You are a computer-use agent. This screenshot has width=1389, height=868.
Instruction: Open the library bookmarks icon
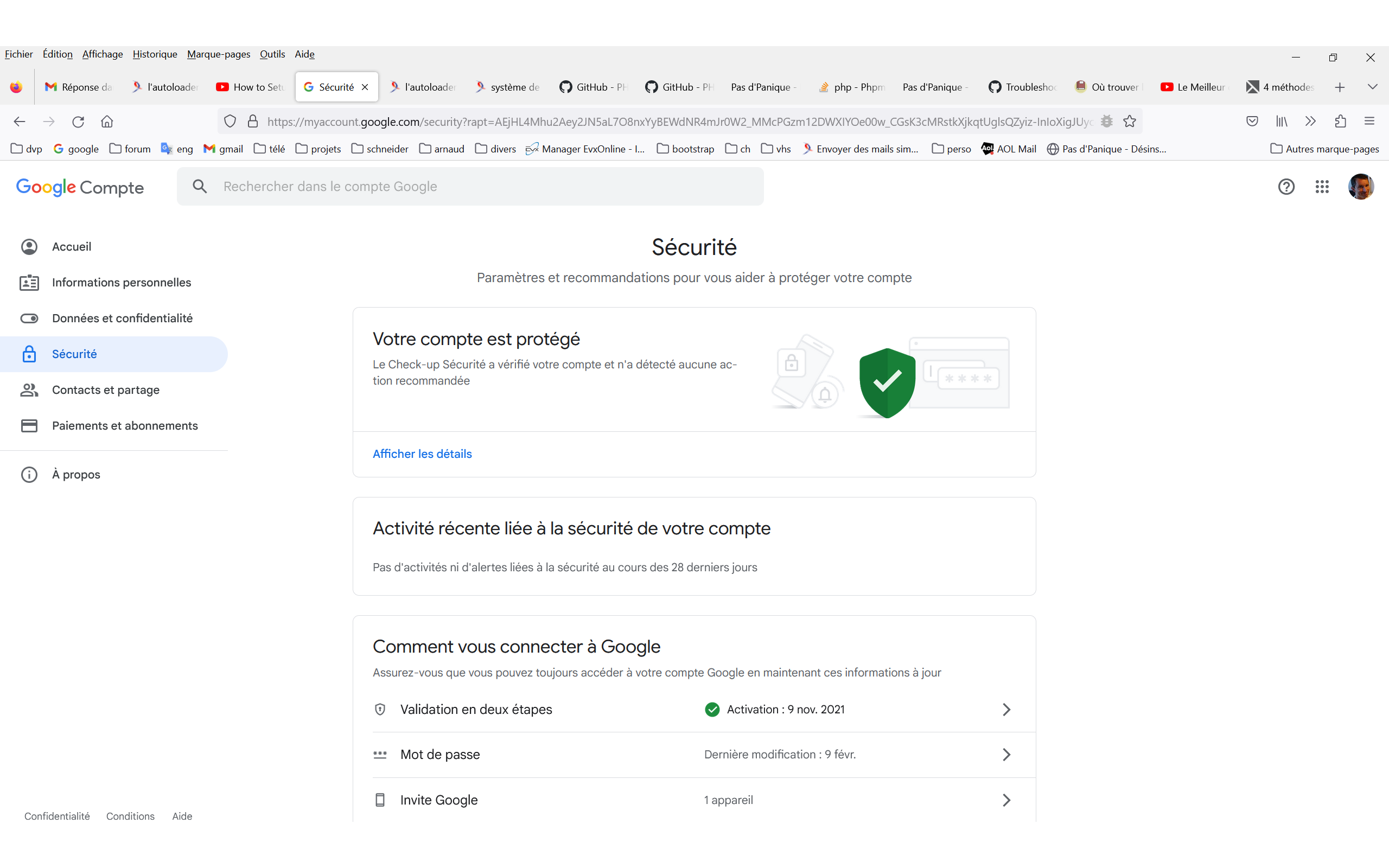(1282, 122)
